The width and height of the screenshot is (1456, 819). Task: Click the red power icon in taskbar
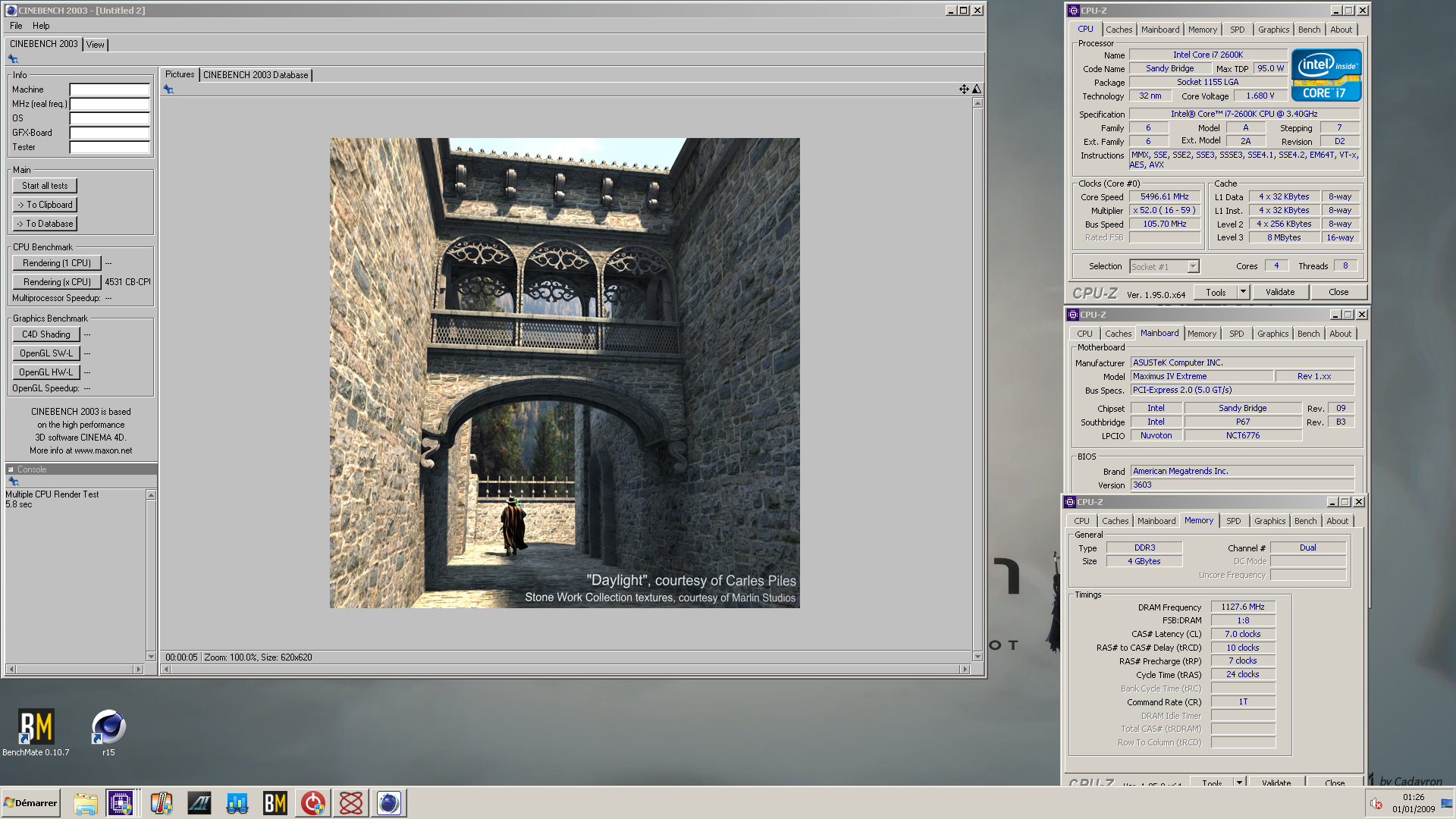click(313, 803)
